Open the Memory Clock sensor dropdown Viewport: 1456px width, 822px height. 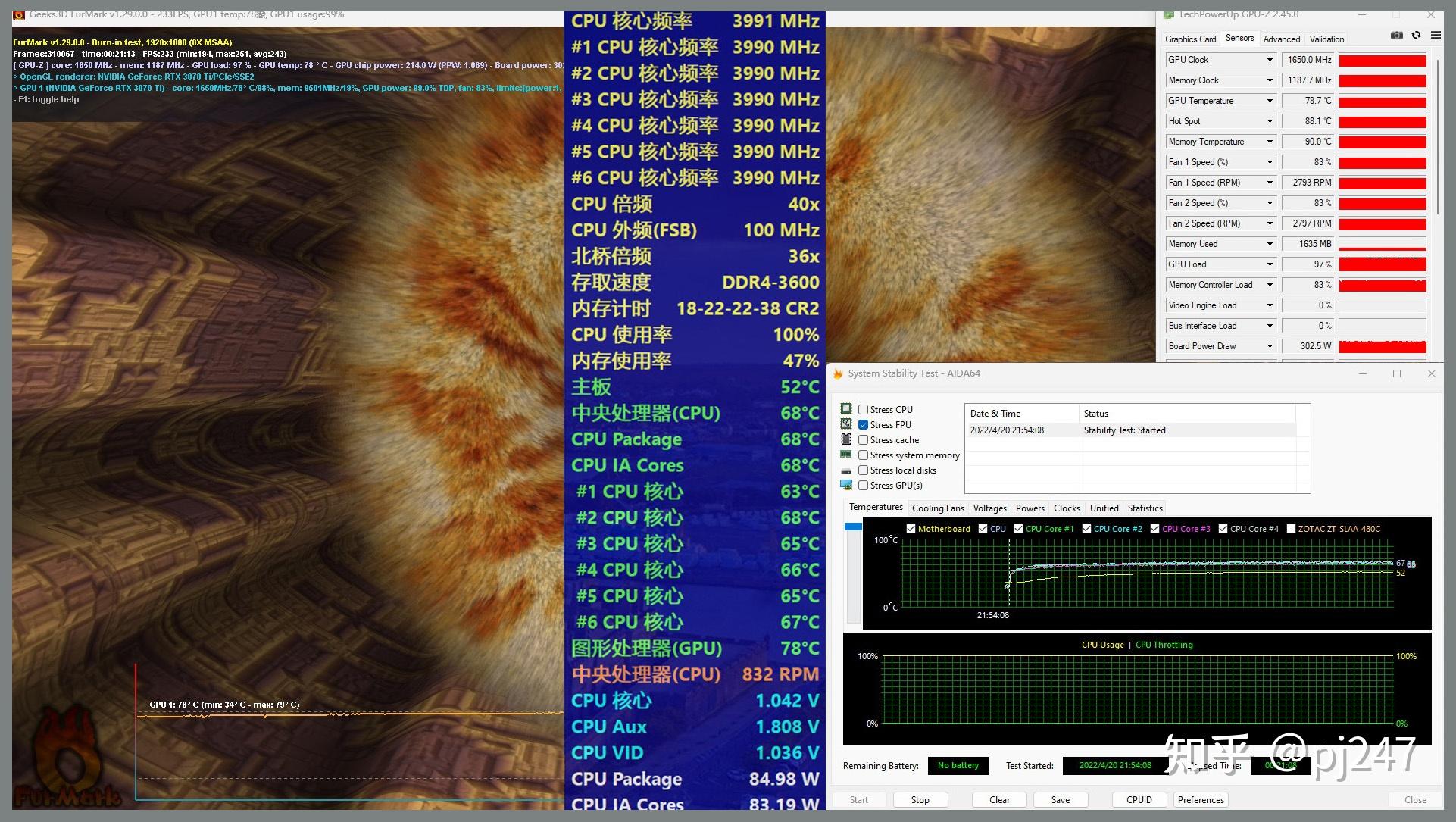coord(1270,80)
